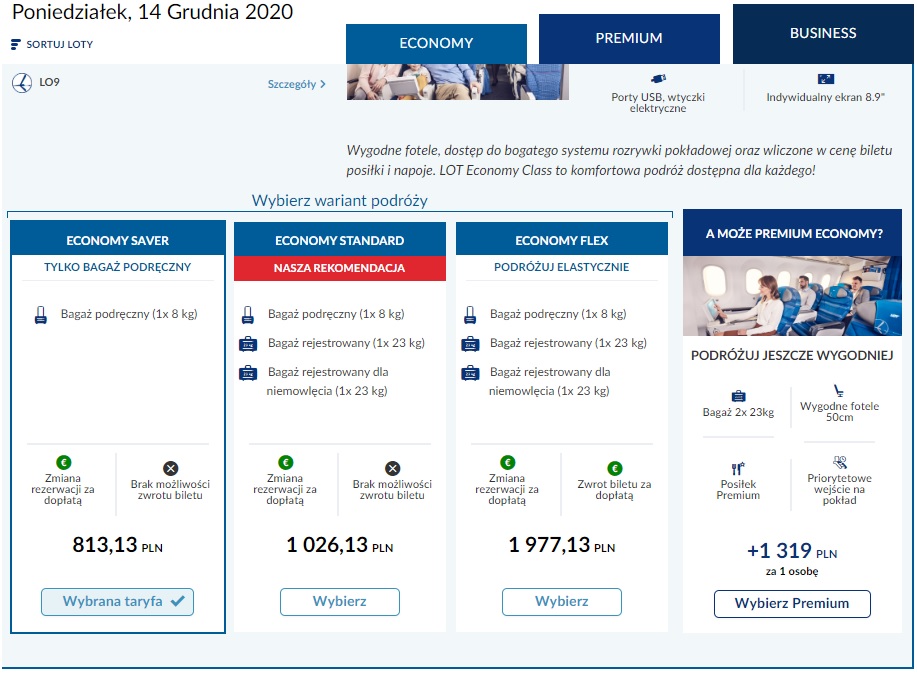Click Porty USB, wtyczki elektryczne text

(x=658, y=102)
